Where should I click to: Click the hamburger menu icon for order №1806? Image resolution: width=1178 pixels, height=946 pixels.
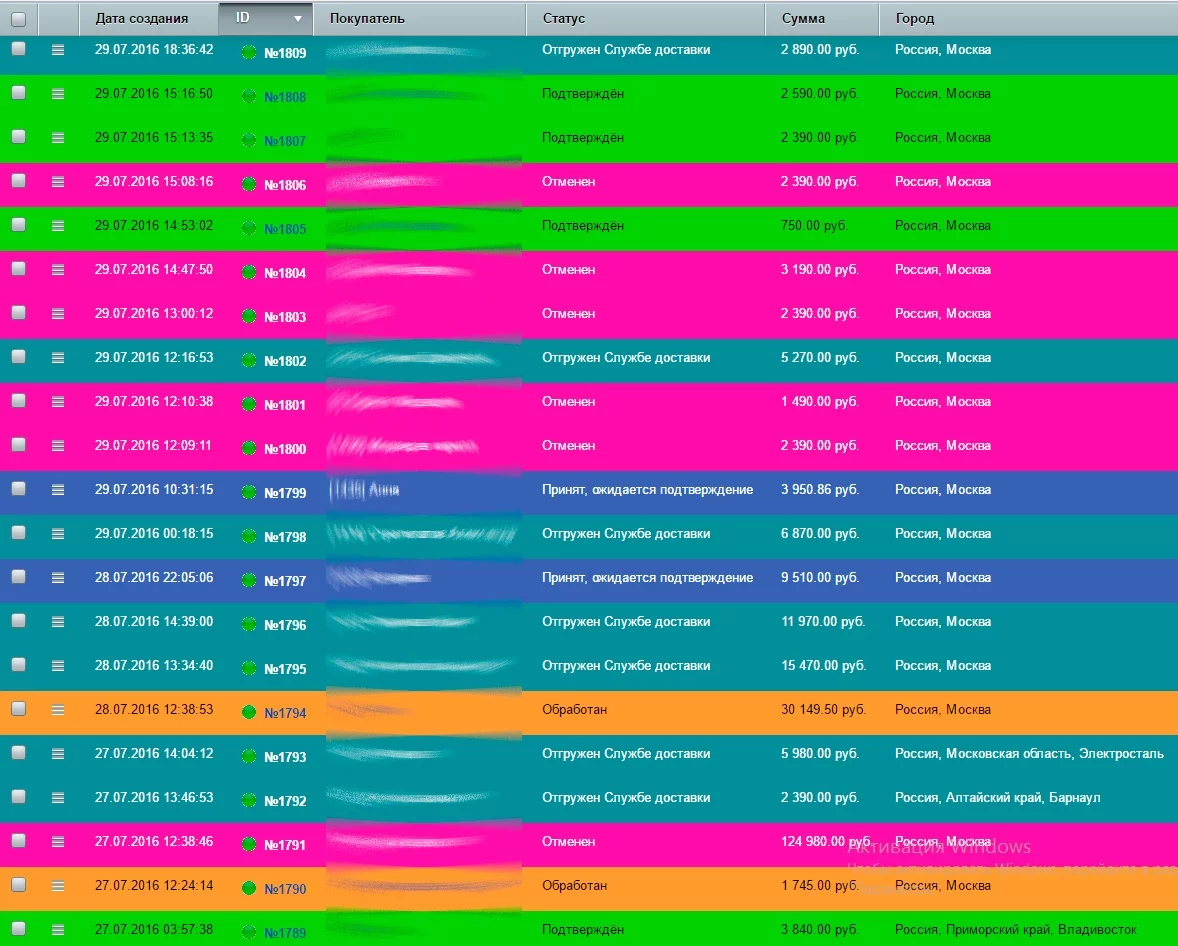[58, 181]
